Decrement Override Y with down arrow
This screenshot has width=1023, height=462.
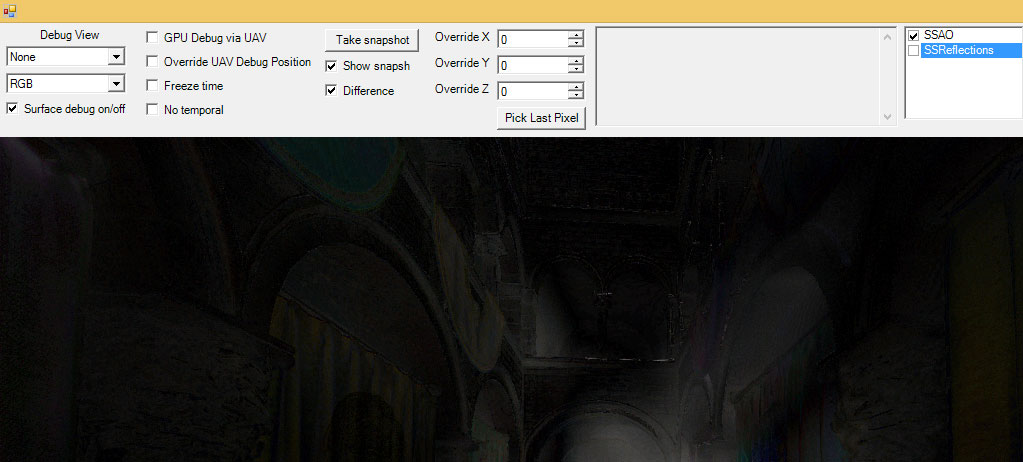click(575, 70)
